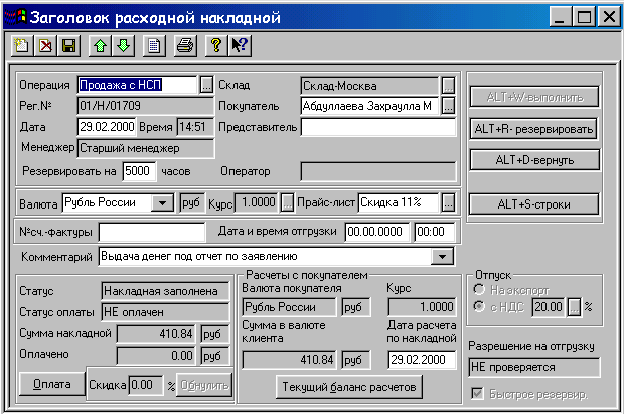Expand the Комментарий dropdown arrow
The image size is (624, 414).
click(x=442, y=257)
